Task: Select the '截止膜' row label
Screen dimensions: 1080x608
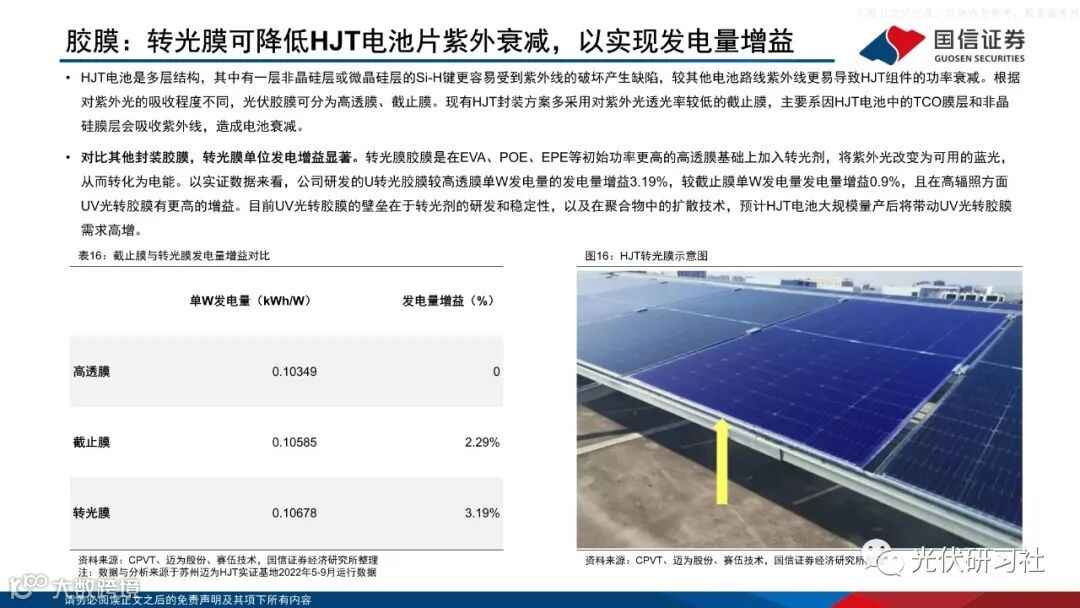Action: pos(92,442)
